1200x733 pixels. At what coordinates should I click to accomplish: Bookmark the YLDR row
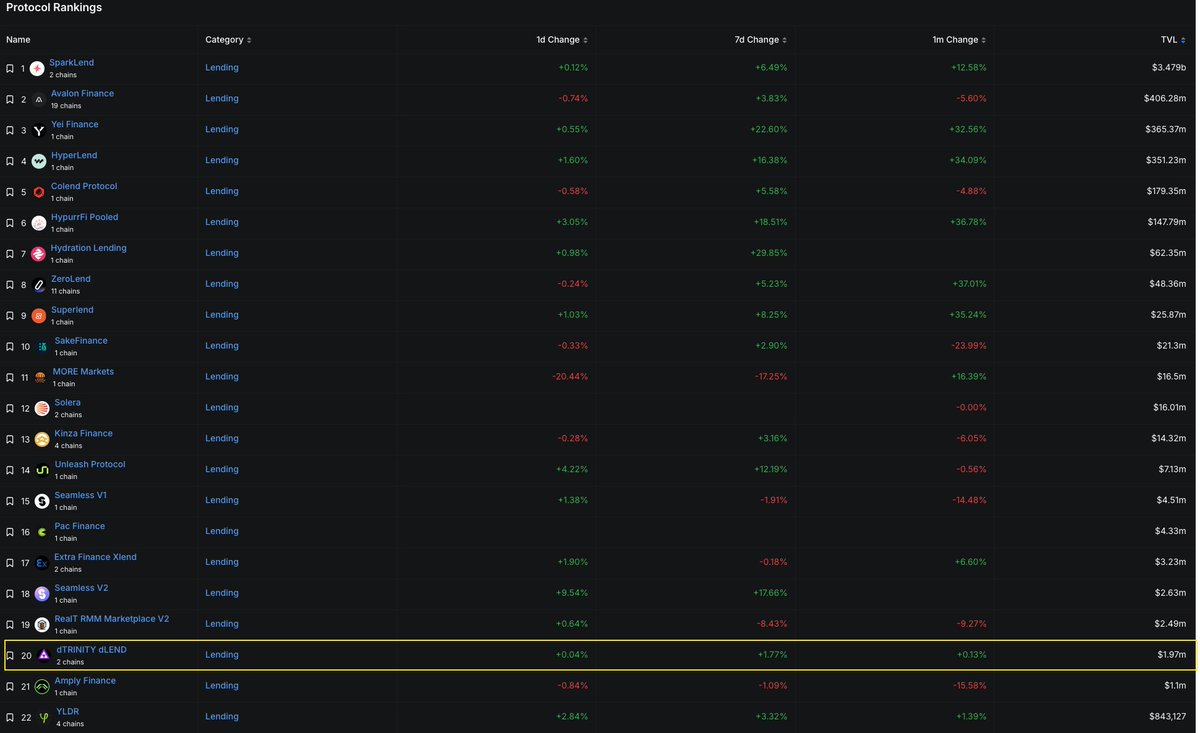tap(10, 718)
